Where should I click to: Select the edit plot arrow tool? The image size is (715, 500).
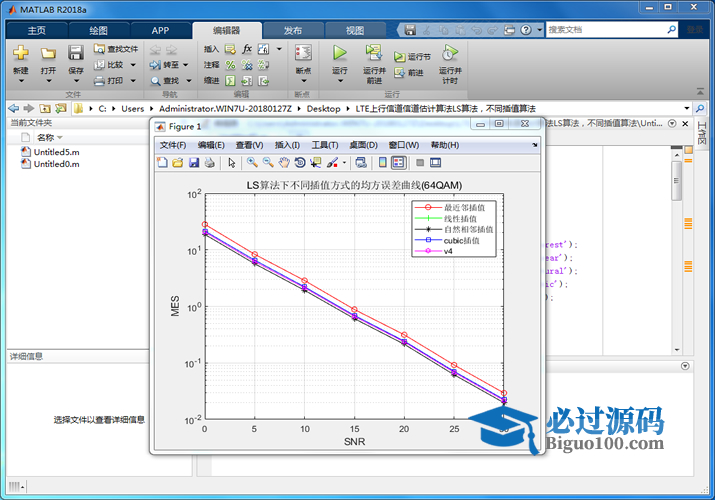[x=232, y=163]
